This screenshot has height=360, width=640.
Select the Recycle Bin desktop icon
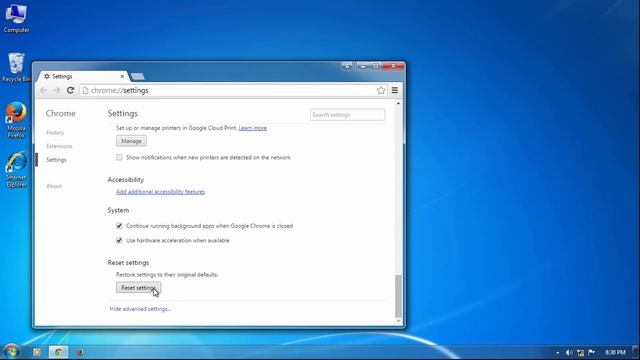point(16,67)
